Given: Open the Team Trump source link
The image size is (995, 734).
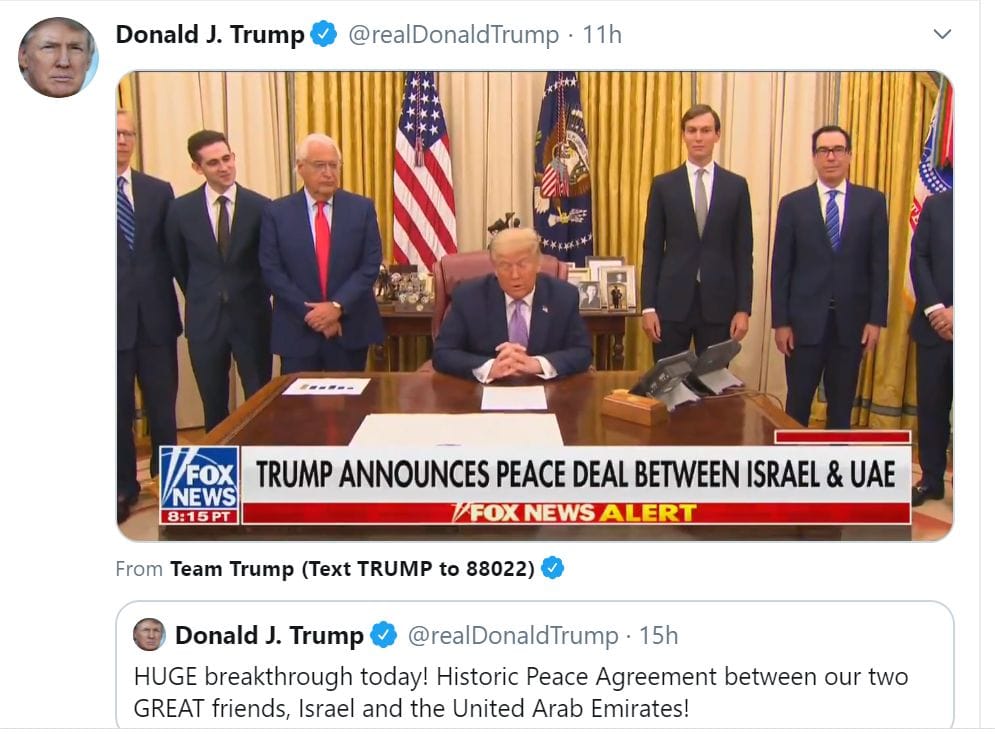Looking at the screenshot, I should click(x=352, y=568).
